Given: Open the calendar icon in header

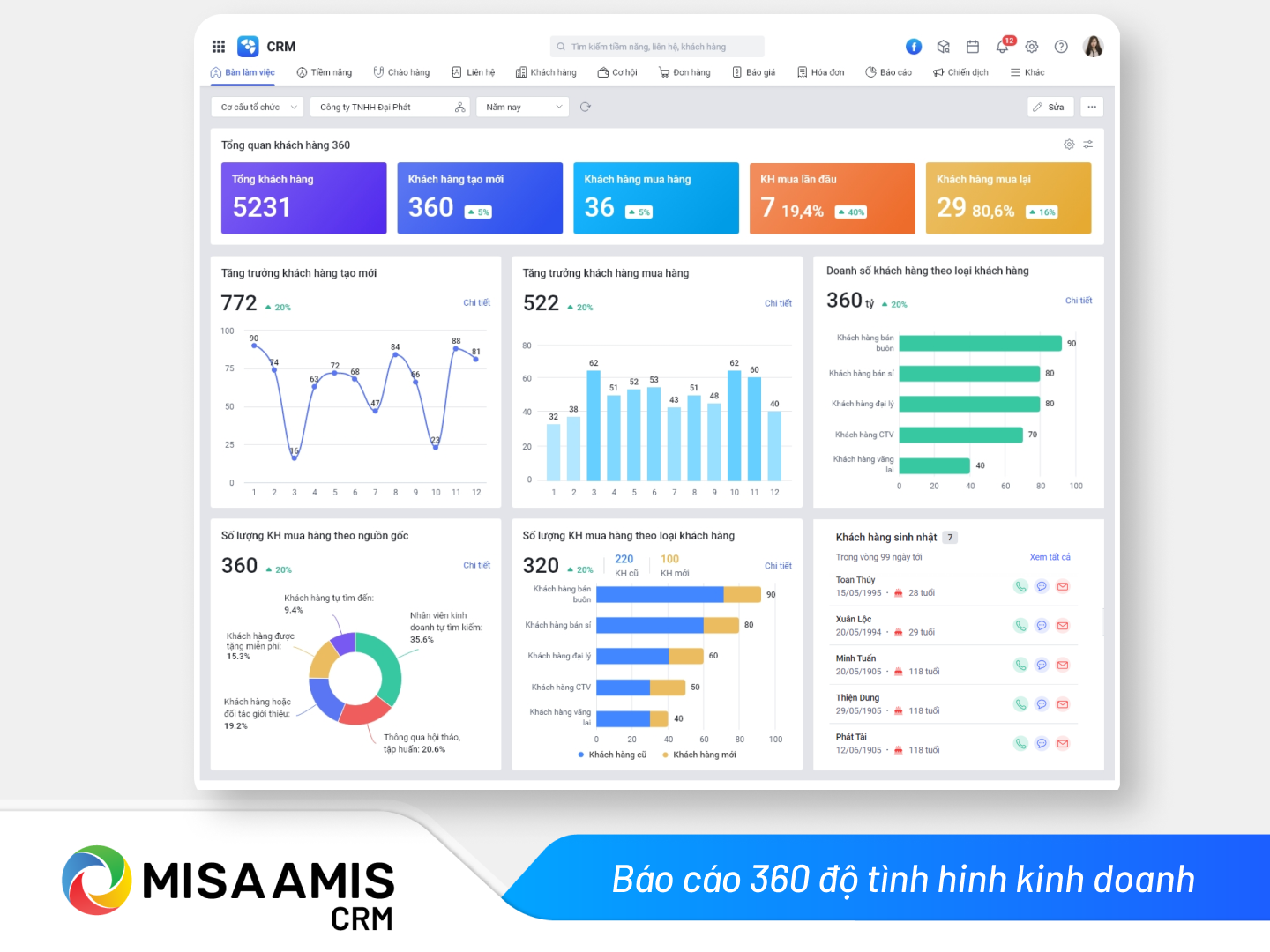Looking at the screenshot, I should point(973,47).
